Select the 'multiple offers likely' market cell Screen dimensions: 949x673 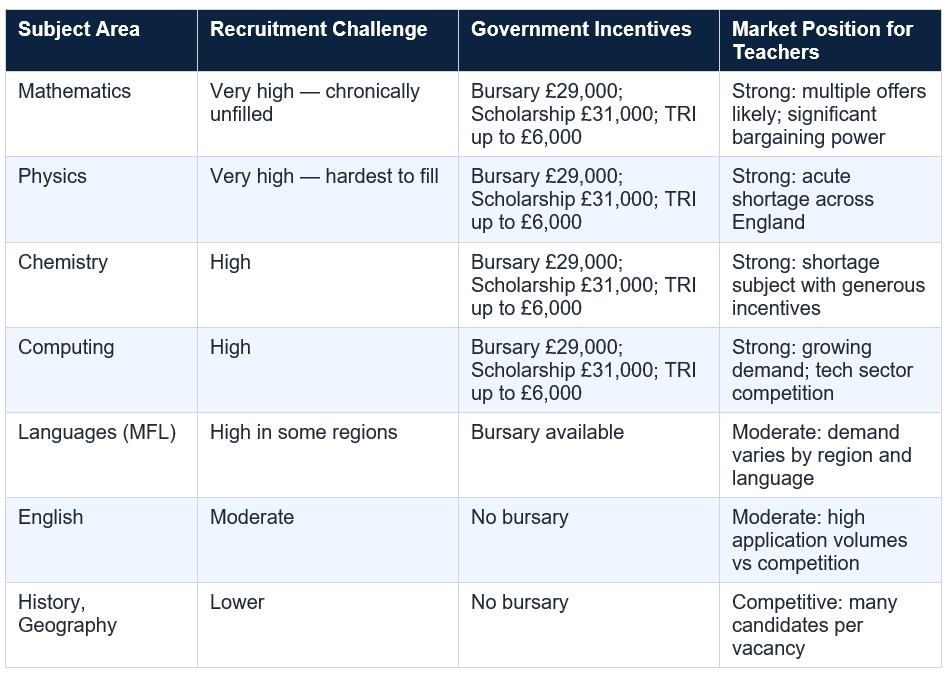830,114
